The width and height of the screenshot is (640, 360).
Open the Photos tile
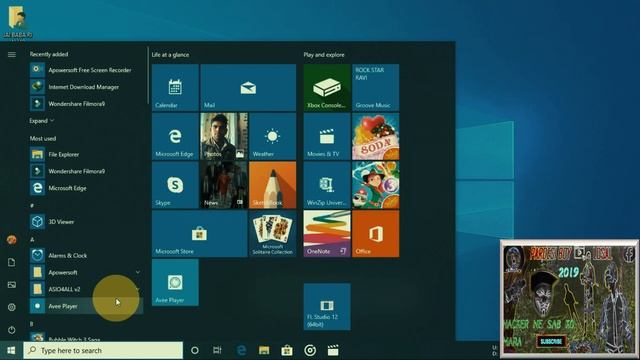[x=224, y=136]
